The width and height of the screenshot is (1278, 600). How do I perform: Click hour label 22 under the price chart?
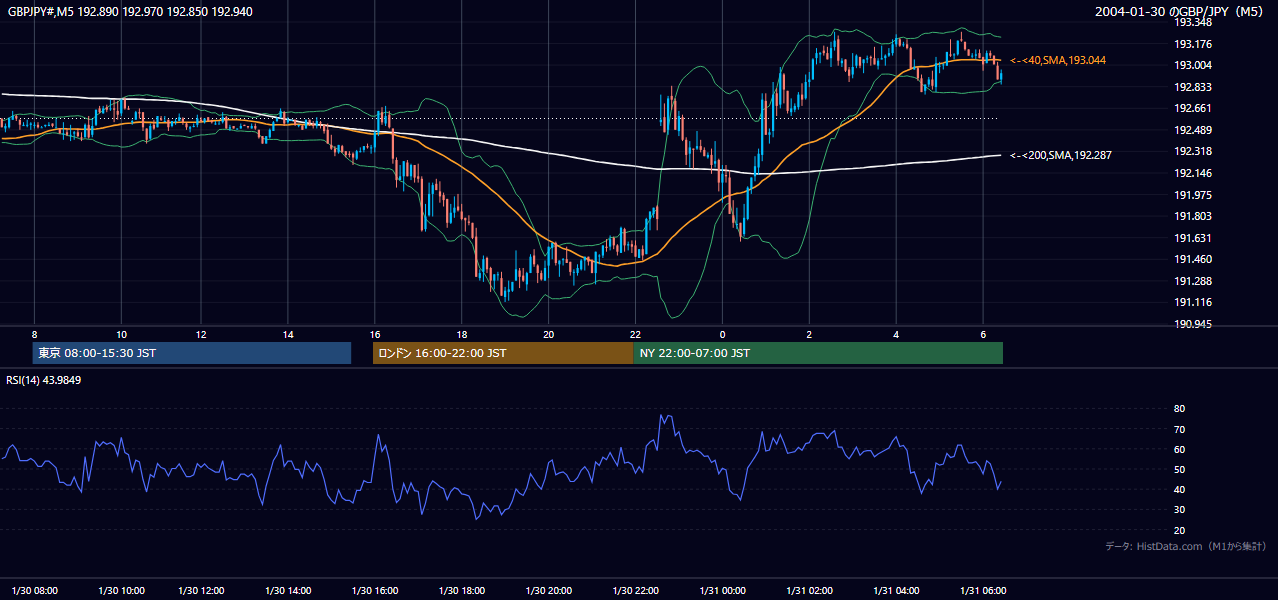point(635,334)
